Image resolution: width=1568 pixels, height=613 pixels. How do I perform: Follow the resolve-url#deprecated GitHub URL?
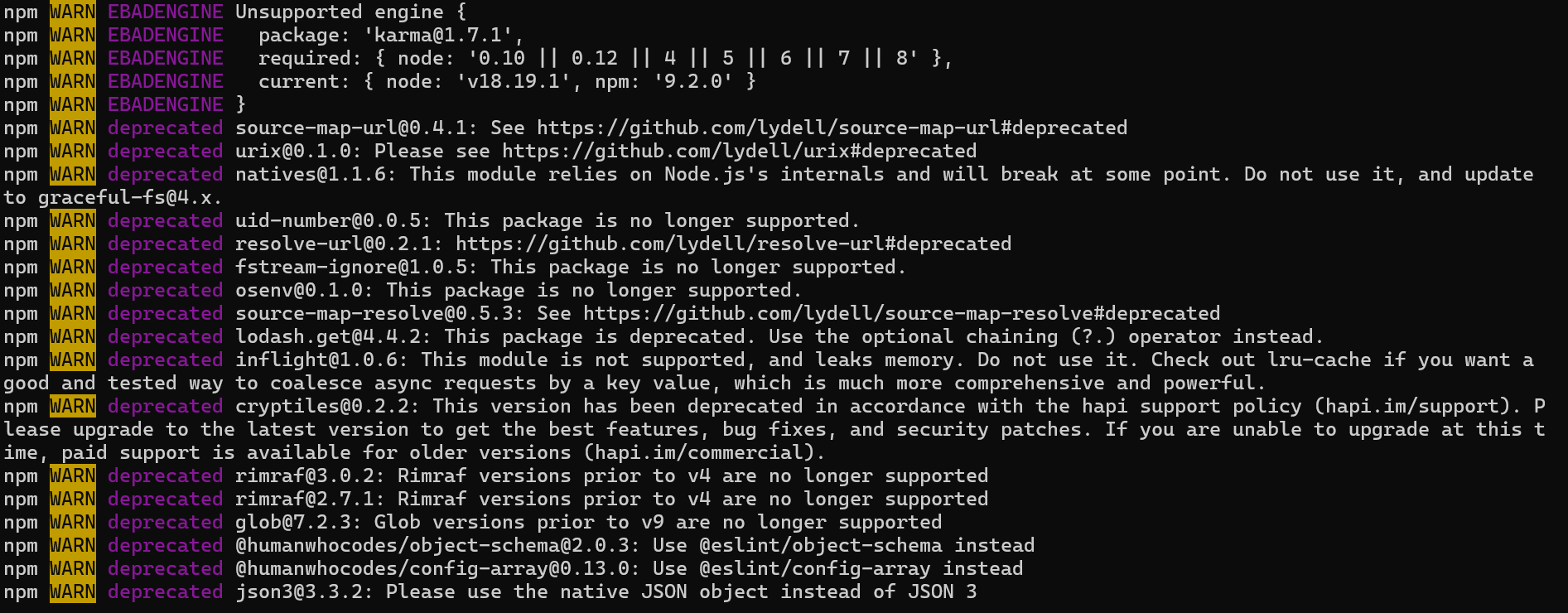tap(733, 244)
